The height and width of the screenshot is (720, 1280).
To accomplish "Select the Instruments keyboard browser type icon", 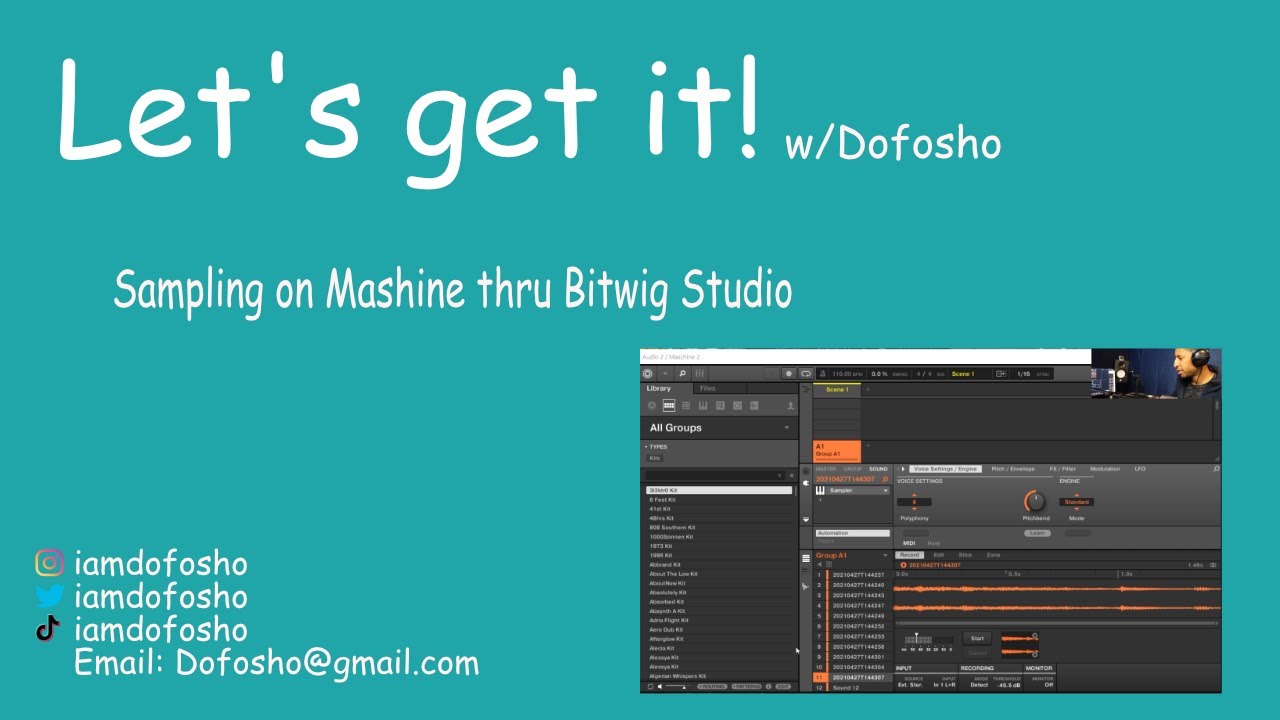I will (703, 406).
